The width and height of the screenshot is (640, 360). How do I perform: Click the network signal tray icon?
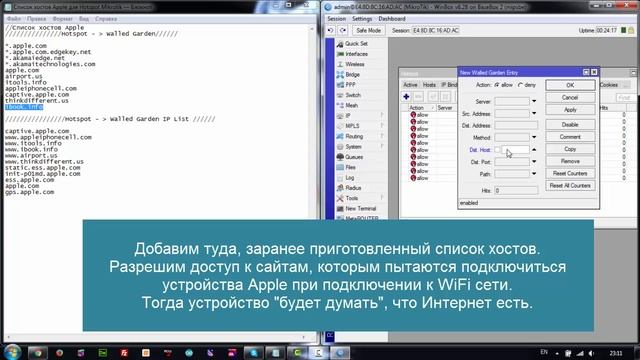coord(580,353)
